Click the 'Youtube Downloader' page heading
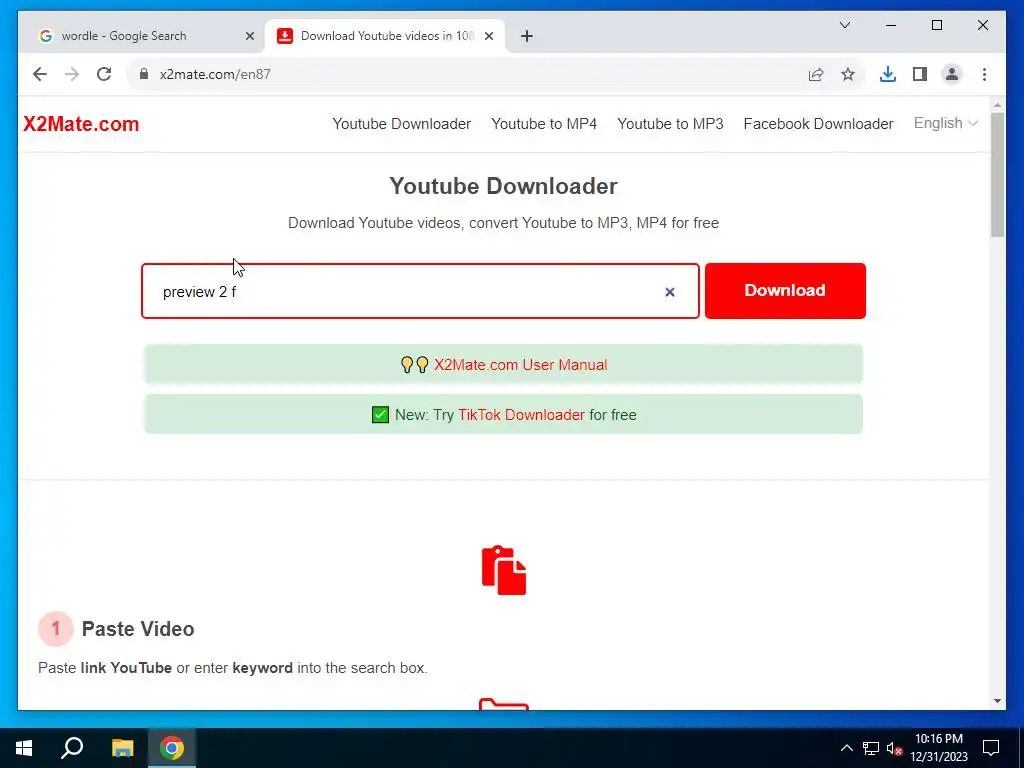This screenshot has width=1024, height=768. tap(504, 186)
